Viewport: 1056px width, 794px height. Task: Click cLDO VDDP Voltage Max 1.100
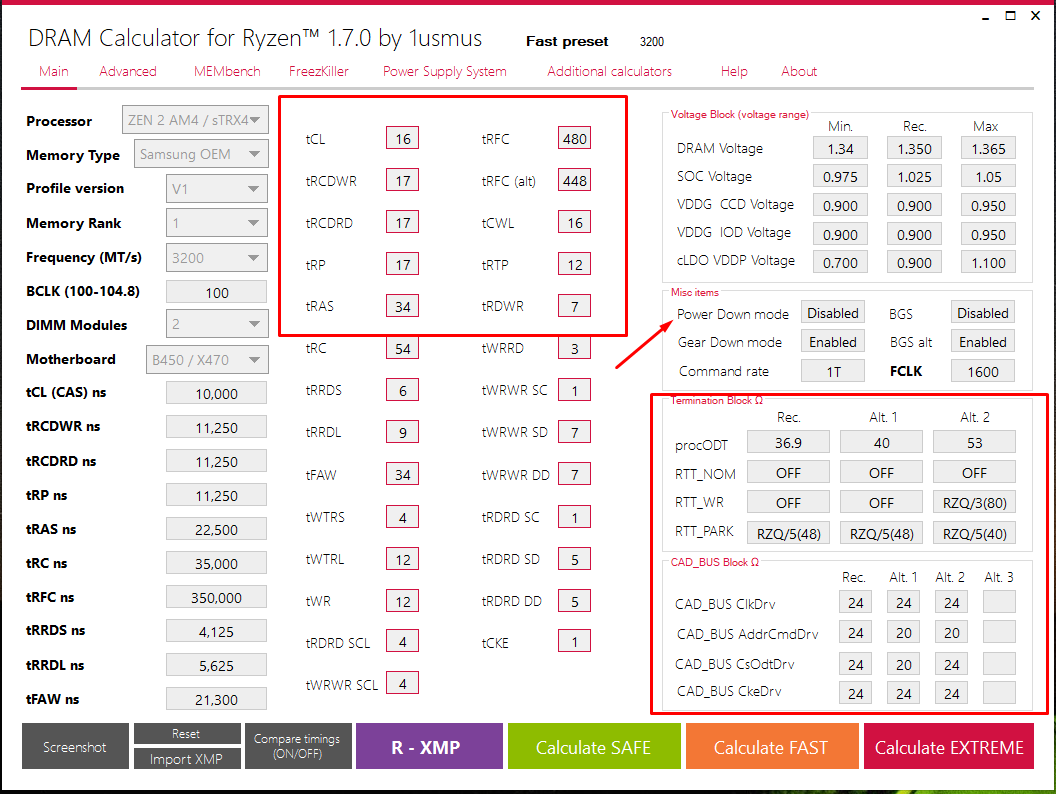988,263
